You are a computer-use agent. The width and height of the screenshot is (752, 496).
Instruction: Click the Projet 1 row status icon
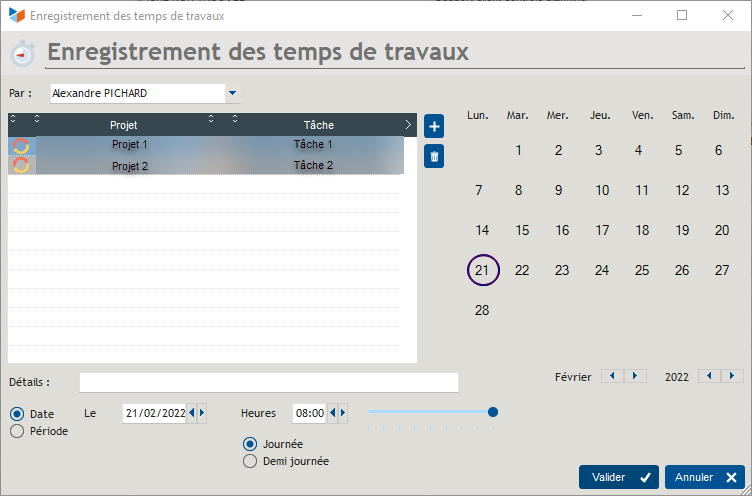point(21,145)
